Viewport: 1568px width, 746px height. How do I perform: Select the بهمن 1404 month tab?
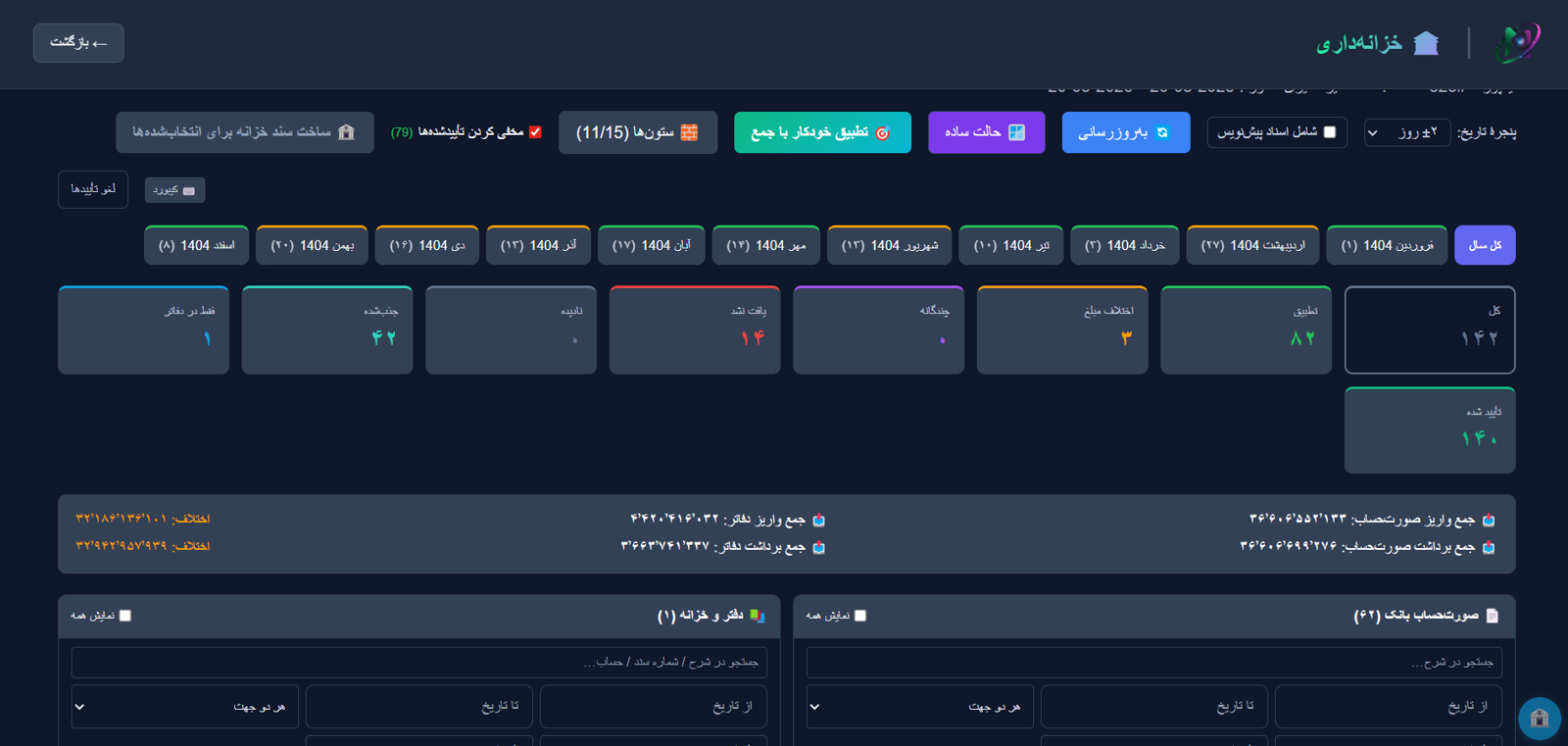click(x=312, y=245)
